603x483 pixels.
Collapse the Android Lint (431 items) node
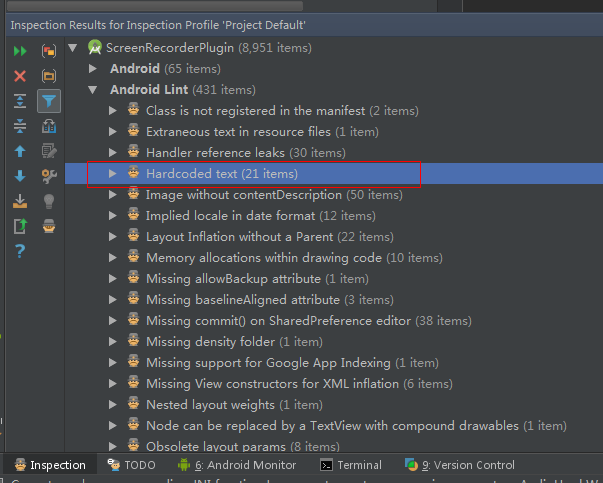coord(93,90)
